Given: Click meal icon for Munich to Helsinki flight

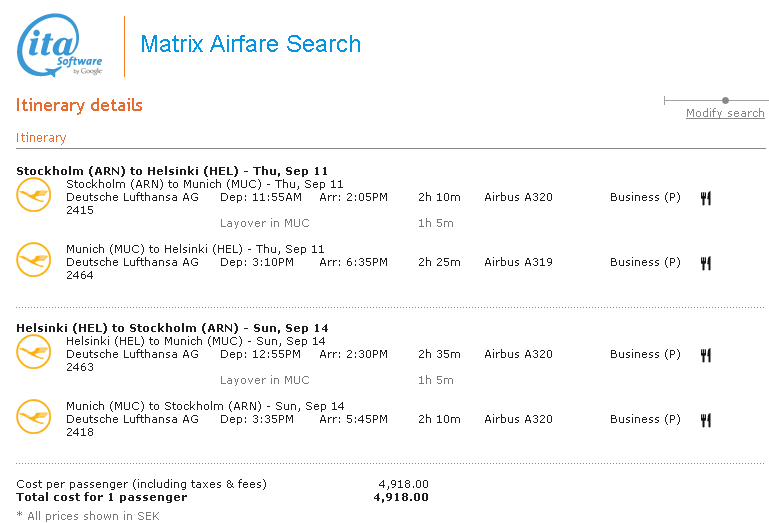Looking at the screenshot, I should pos(706,263).
